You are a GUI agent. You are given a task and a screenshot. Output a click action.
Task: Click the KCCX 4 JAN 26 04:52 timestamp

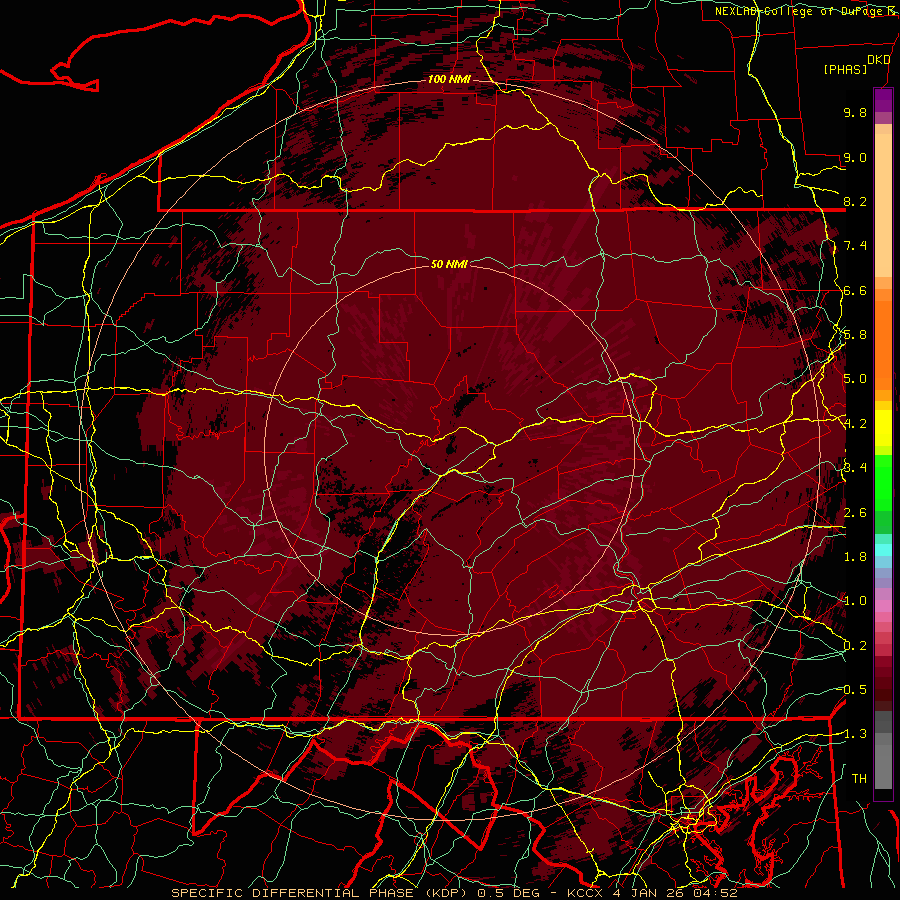coord(651,893)
